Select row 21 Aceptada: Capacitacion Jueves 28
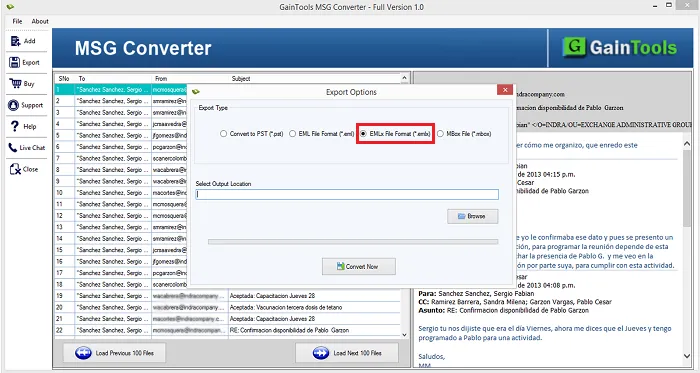 coord(228,319)
